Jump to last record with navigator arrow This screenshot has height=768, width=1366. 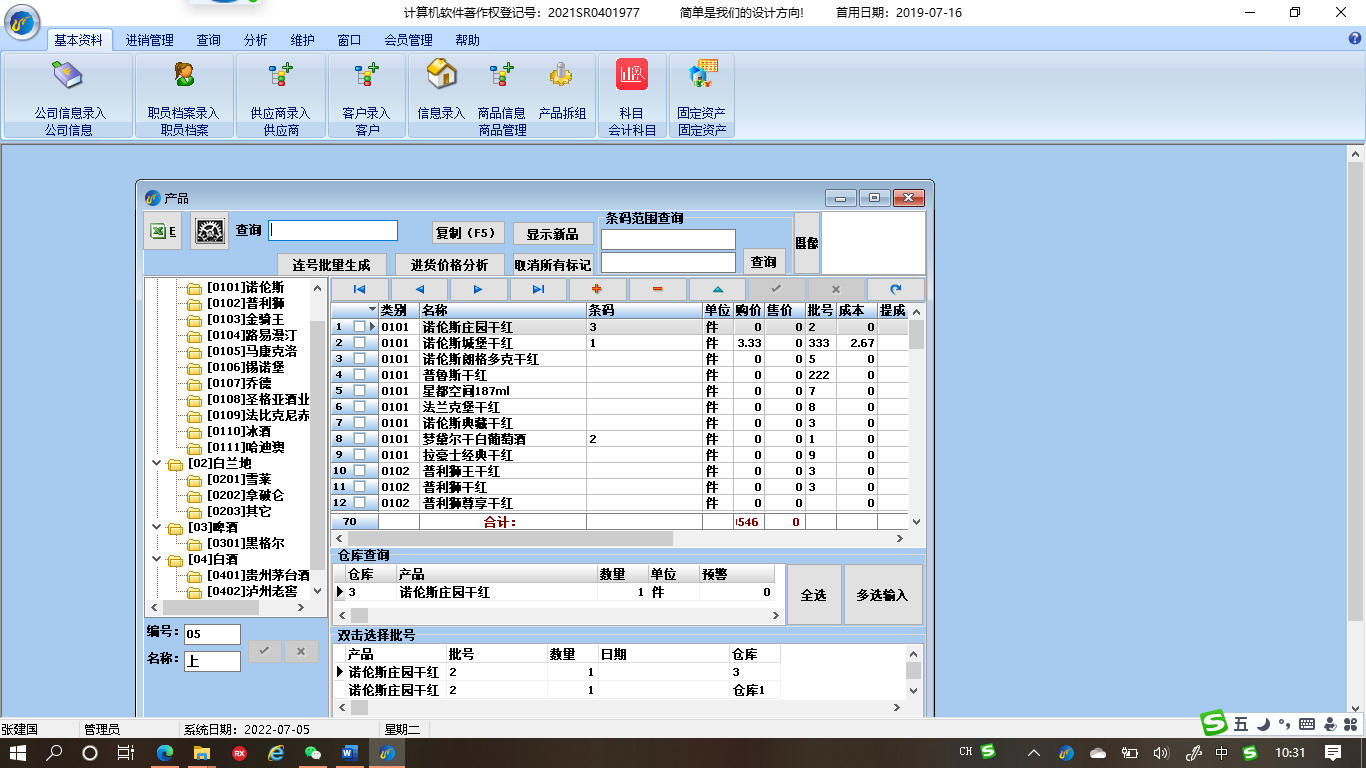click(x=538, y=289)
